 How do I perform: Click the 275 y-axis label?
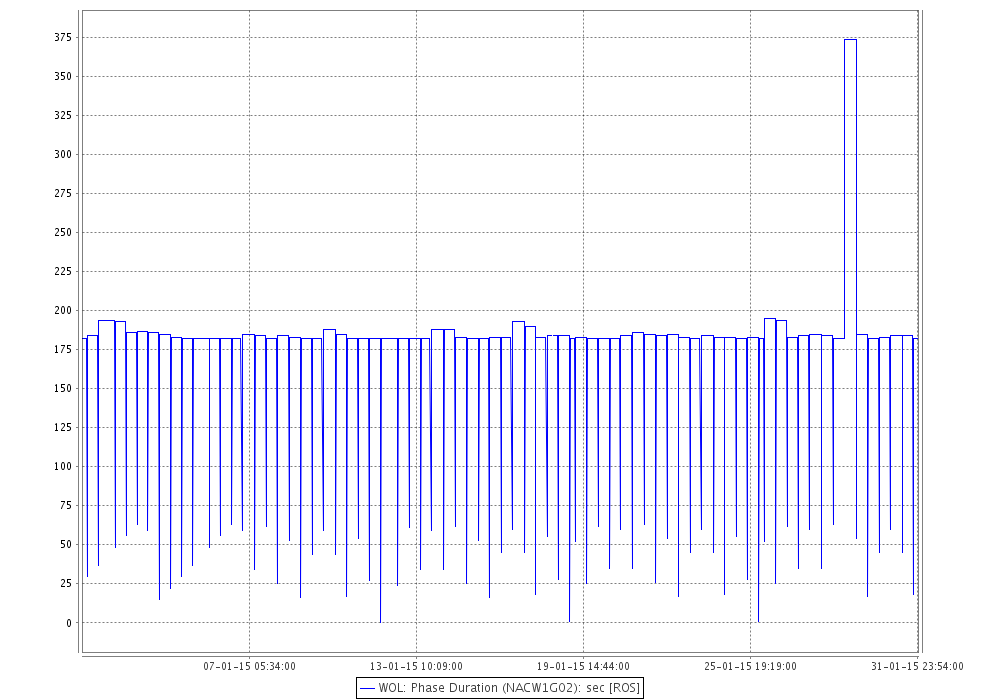63,193
